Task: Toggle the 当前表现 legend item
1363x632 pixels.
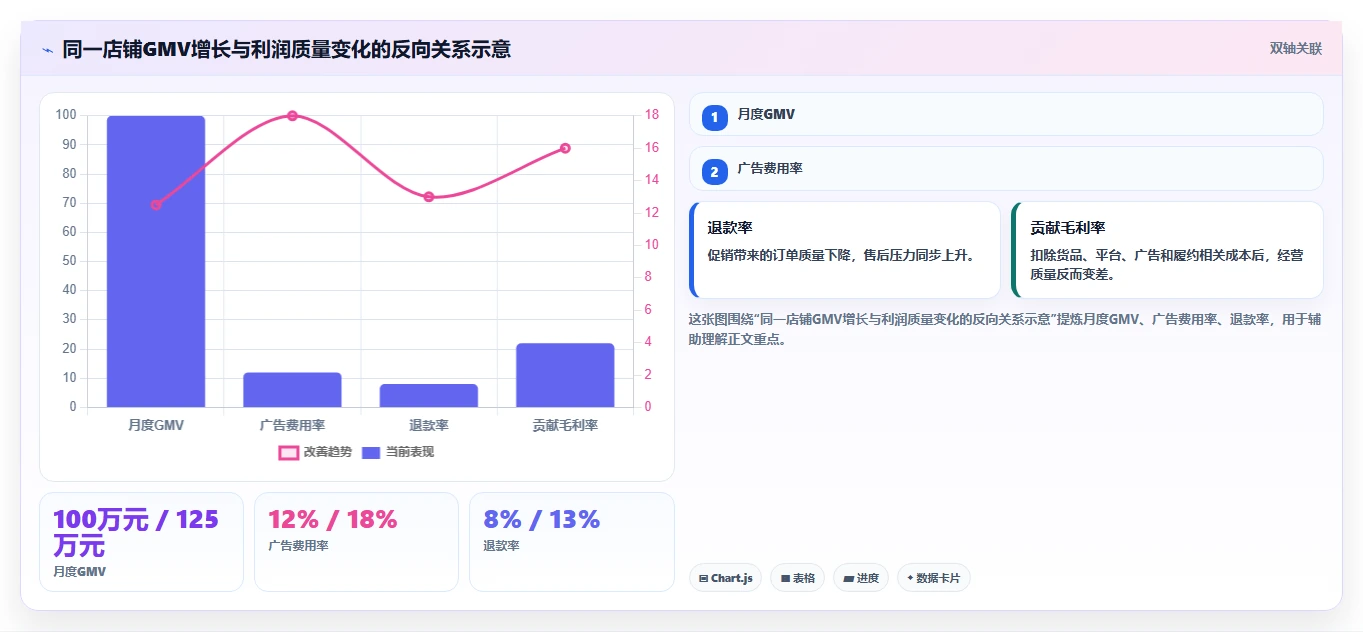Action: tap(398, 452)
